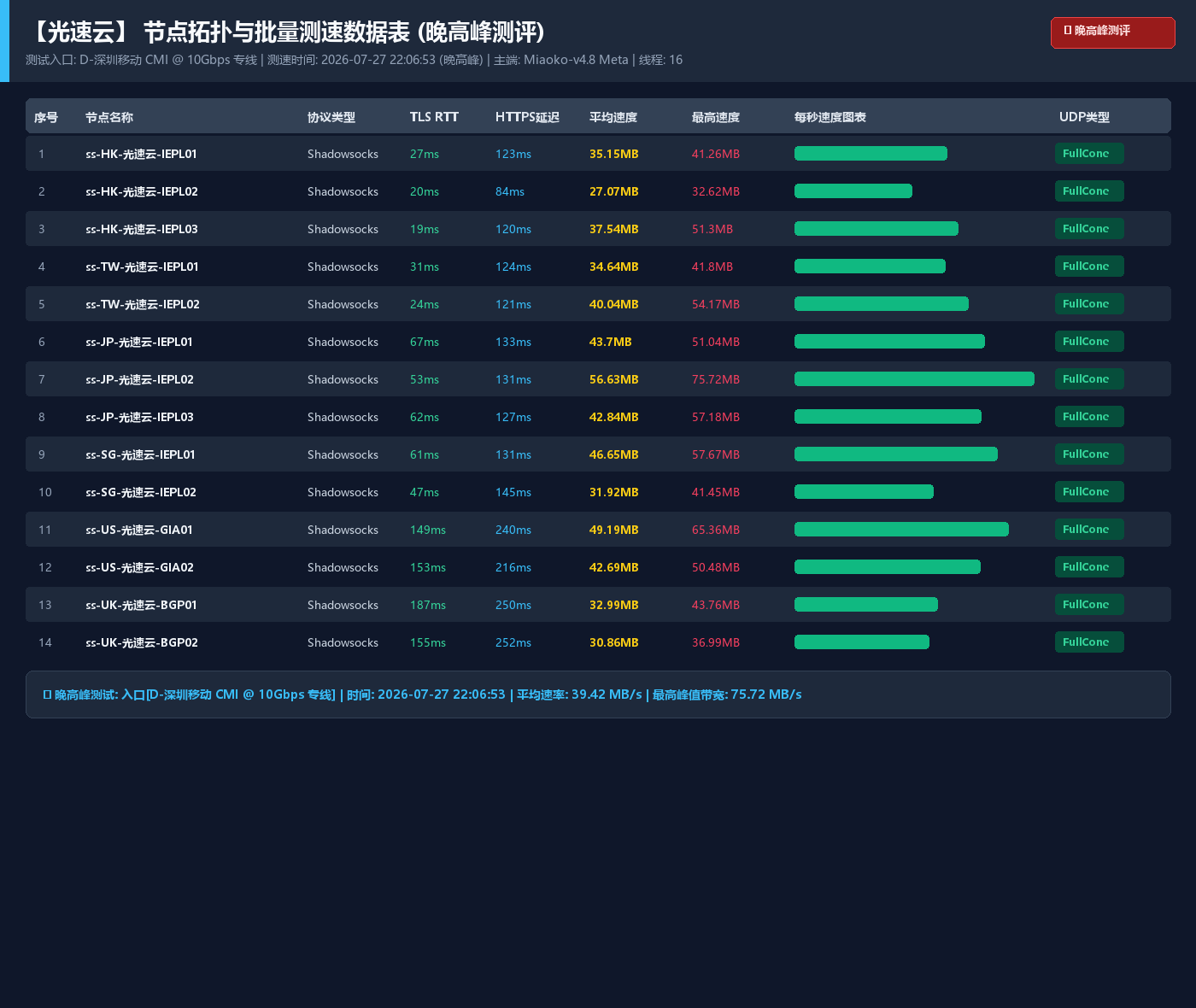Select node ss-HK-光速云-IEPL01 name

click(141, 154)
